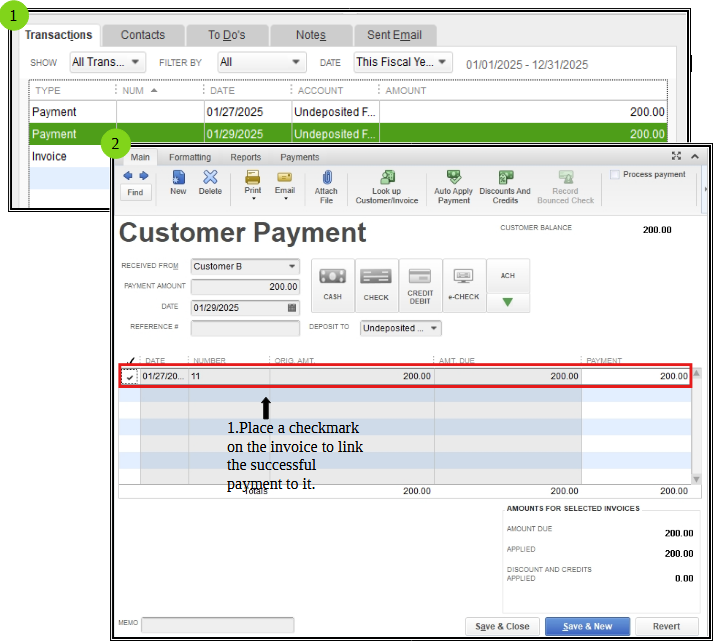Viewport: 714px width, 643px height.
Task: Open Discounts And Credits
Action: (x=505, y=187)
